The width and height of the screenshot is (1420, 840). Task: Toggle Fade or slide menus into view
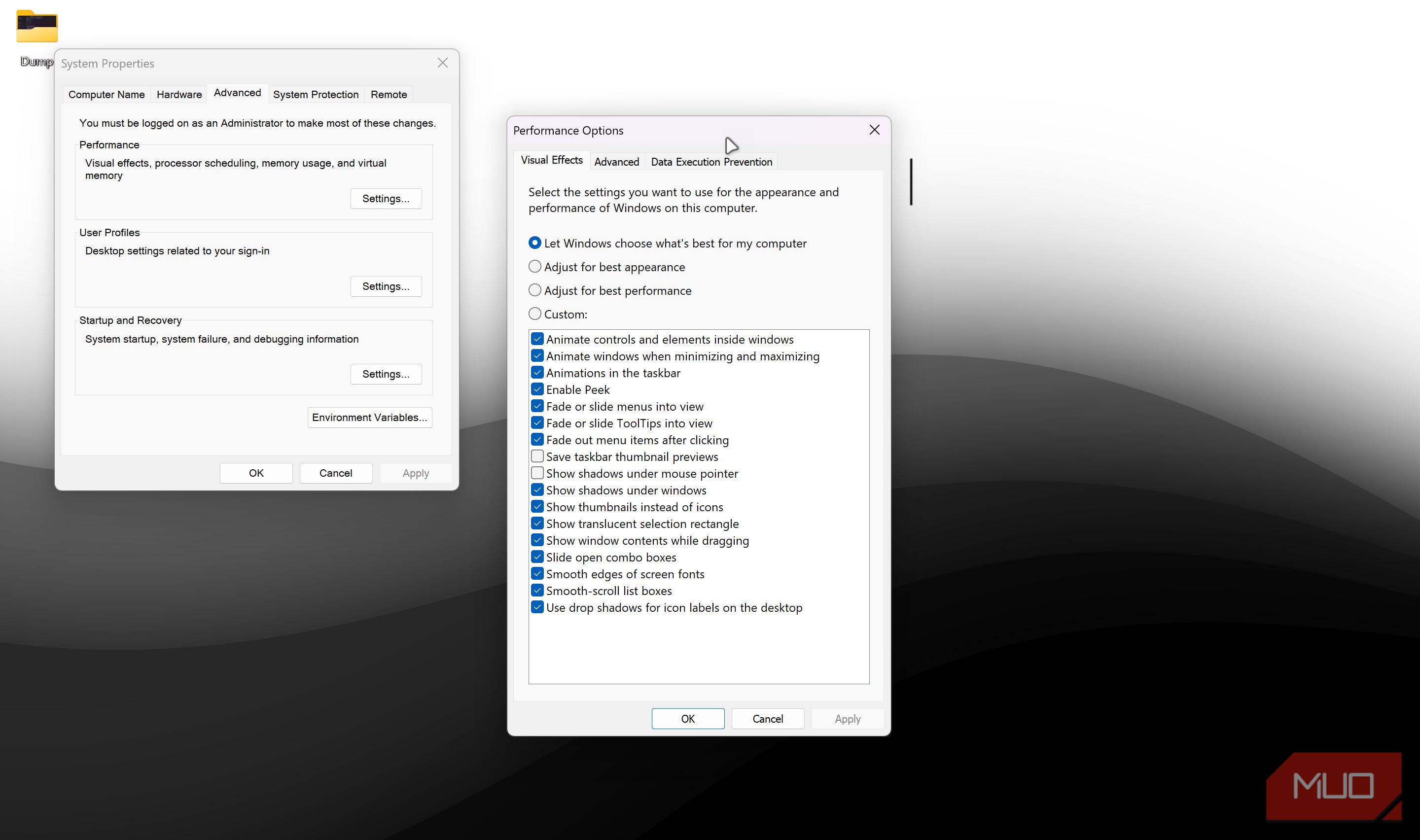click(537, 406)
